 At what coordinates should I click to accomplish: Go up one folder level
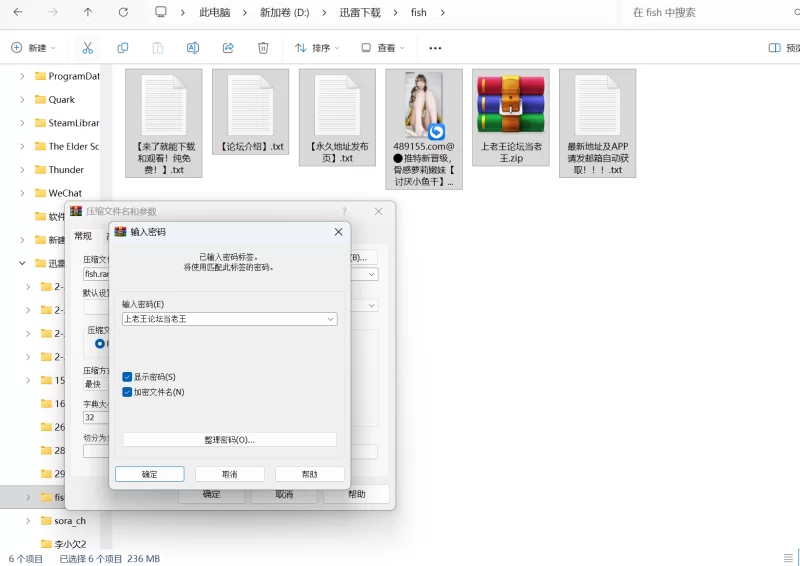pos(88,13)
